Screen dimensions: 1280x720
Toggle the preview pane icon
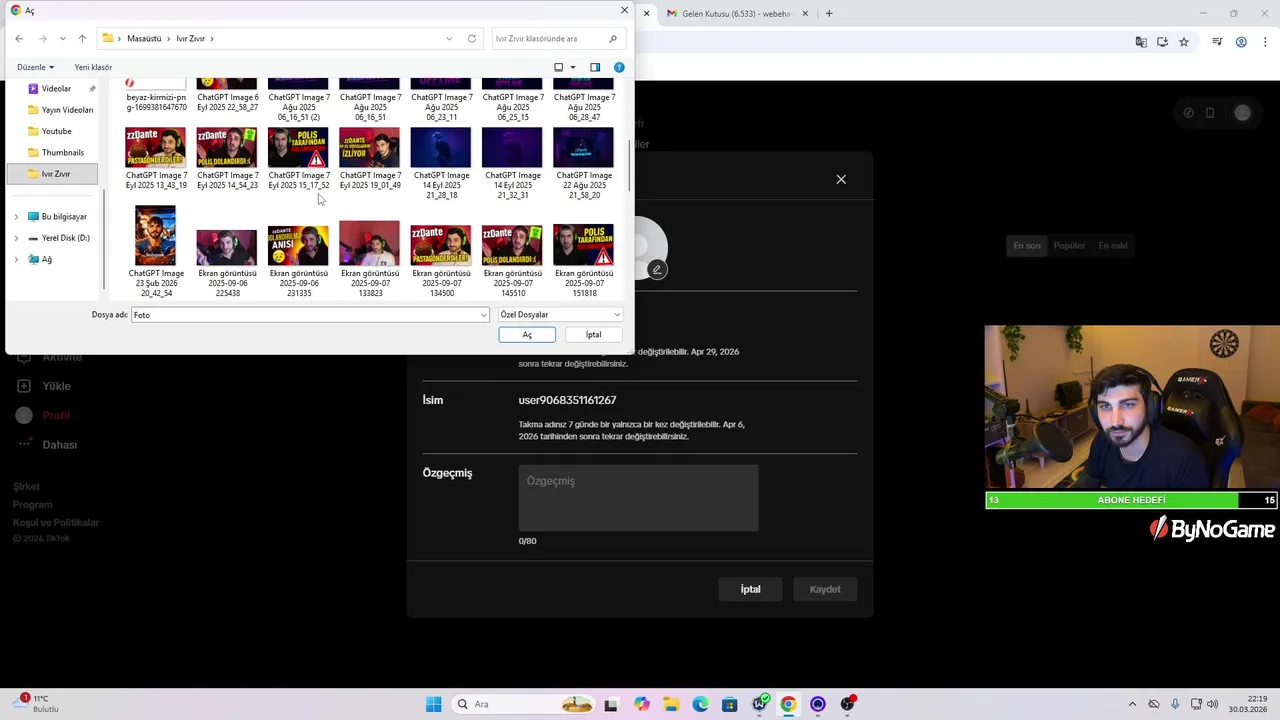click(x=595, y=67)
